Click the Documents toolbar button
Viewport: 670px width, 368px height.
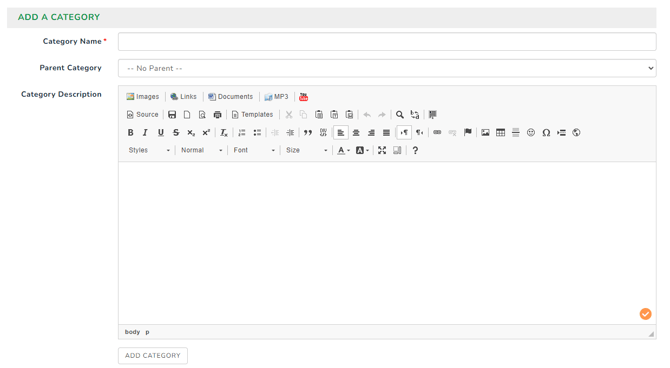click(x=230, y=97)
